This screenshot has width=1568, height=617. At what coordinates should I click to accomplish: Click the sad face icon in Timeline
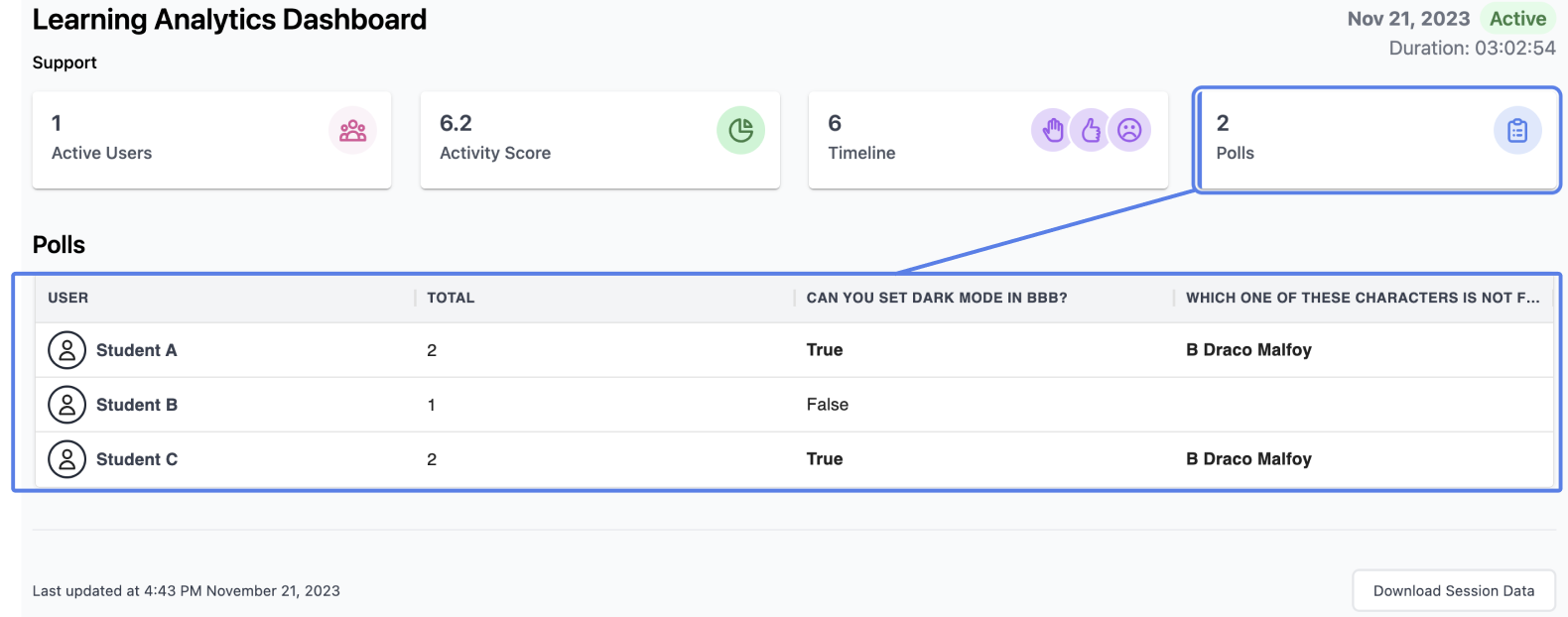1129,130
